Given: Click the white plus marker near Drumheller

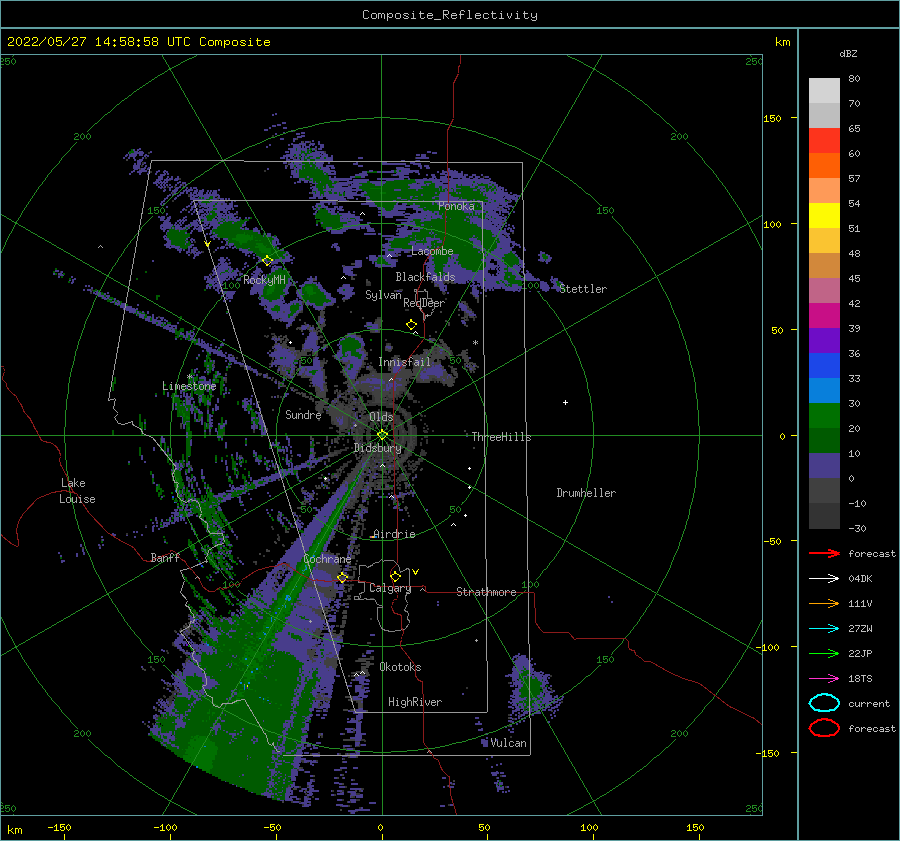Looking at the screenshot, I should (565, 402).
